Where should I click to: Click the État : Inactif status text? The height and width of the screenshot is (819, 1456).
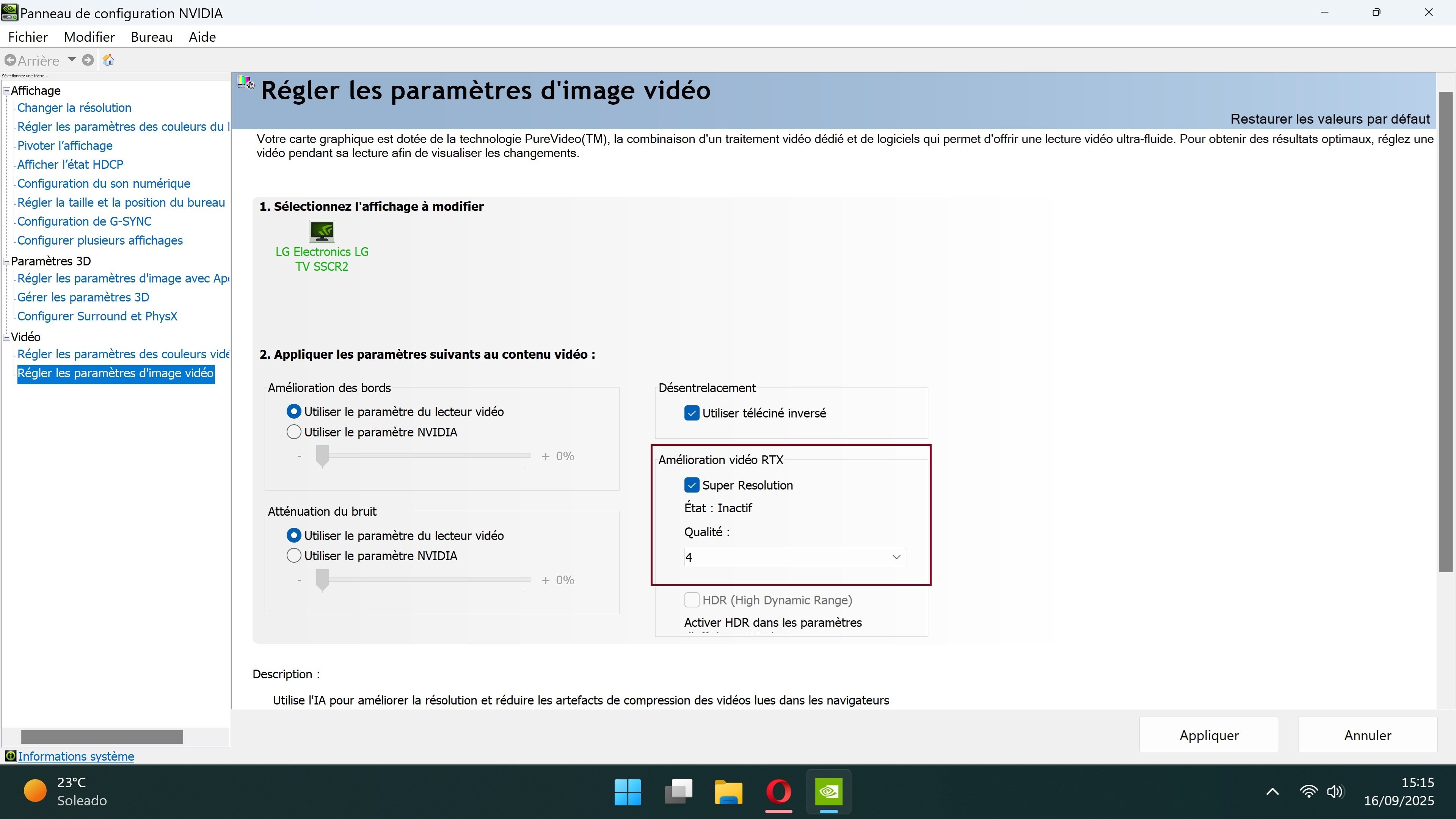click(718, 508)
